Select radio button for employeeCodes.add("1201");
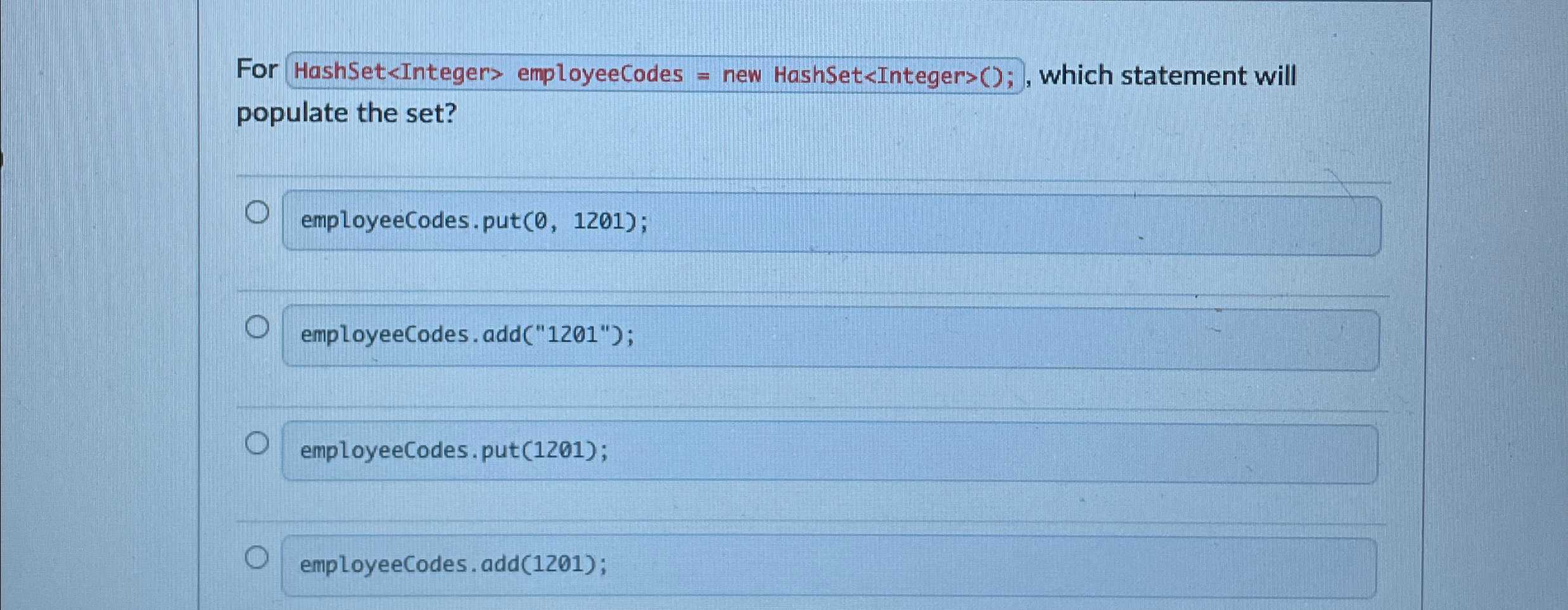The height and width of the screenshot is (610, 1568). tap(257, 327)
